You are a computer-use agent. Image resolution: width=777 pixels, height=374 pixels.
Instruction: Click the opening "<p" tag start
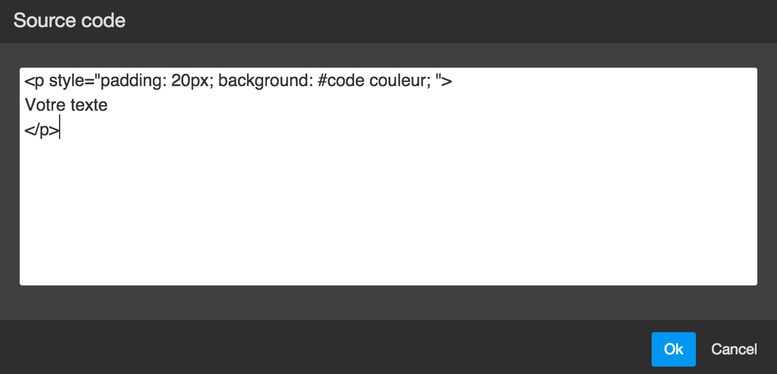(34, 82)
